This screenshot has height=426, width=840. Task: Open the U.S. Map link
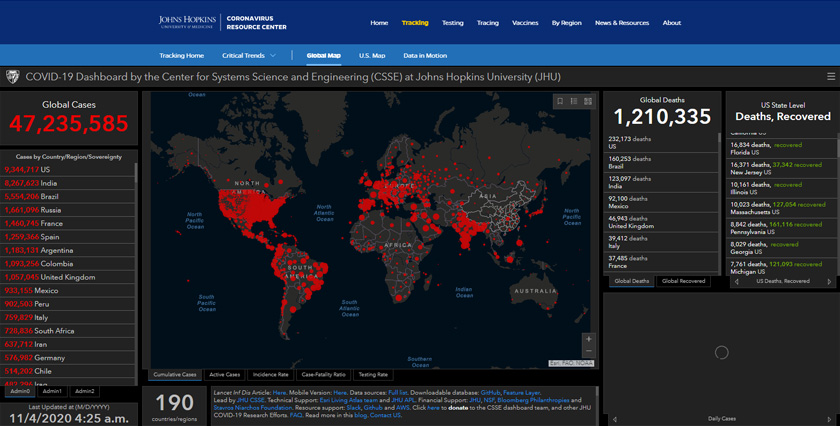click(372, 55)
